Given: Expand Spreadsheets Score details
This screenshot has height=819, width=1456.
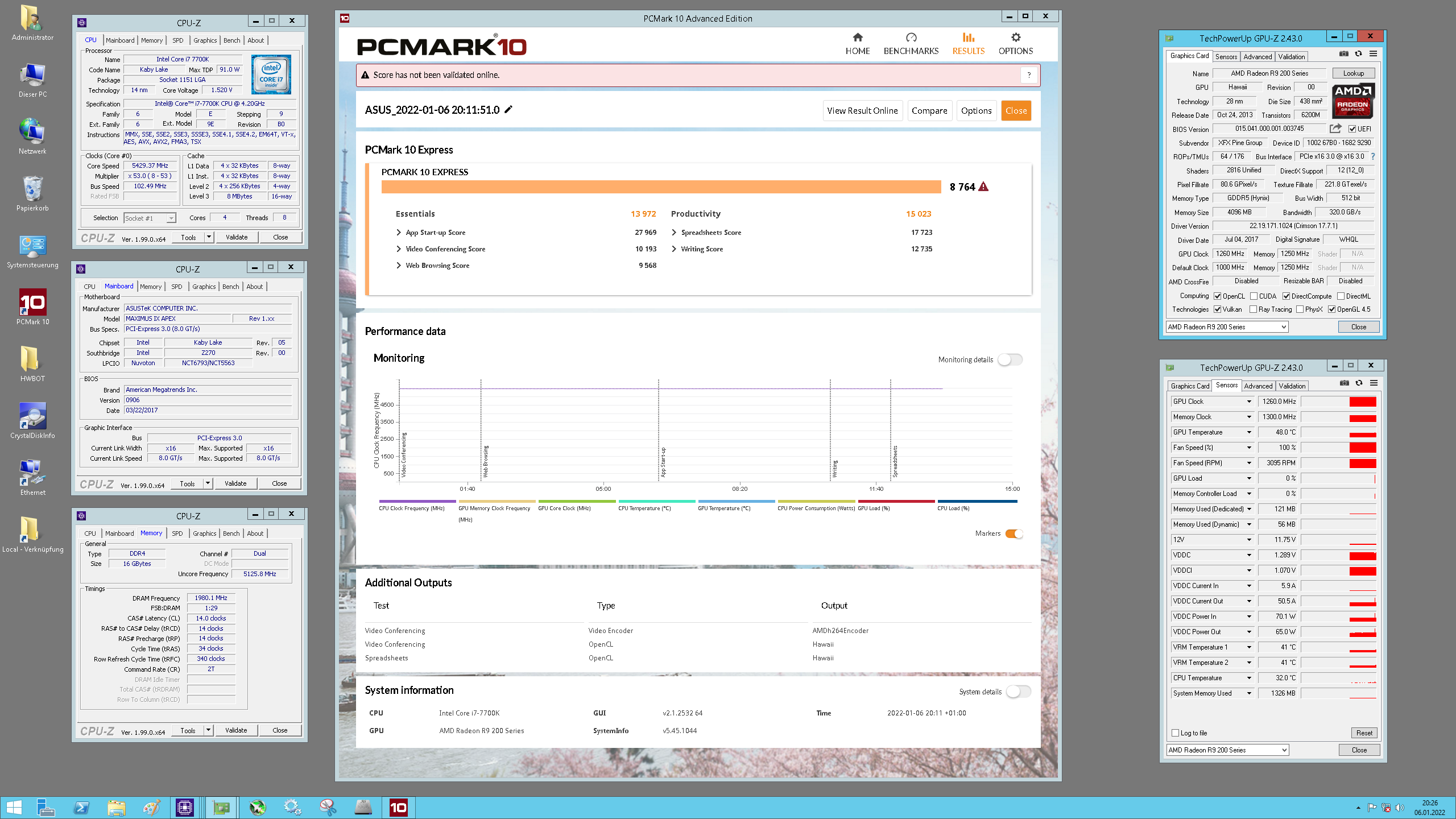Looking at the screenshot, I should pyautogui.click(x=674, y=233).
